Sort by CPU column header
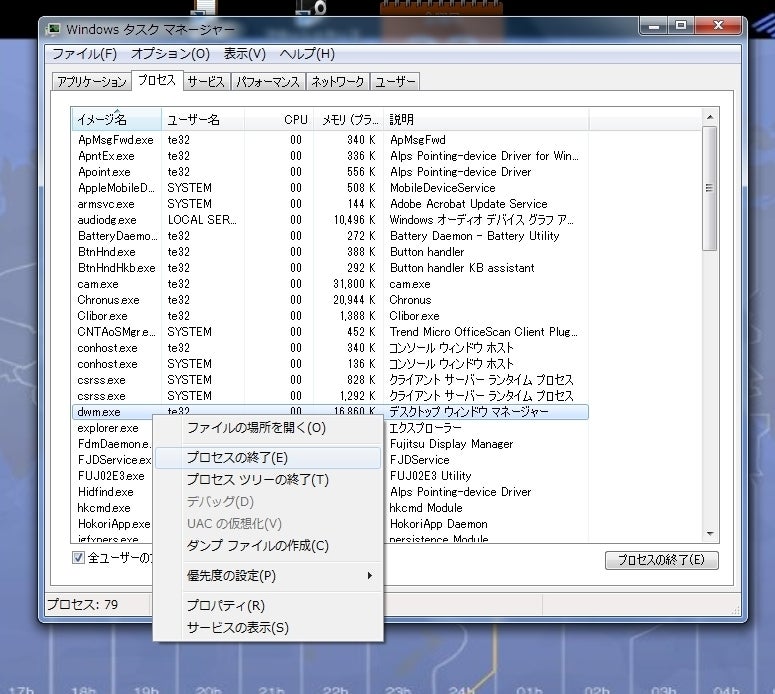775x694 pixels. 279,120
